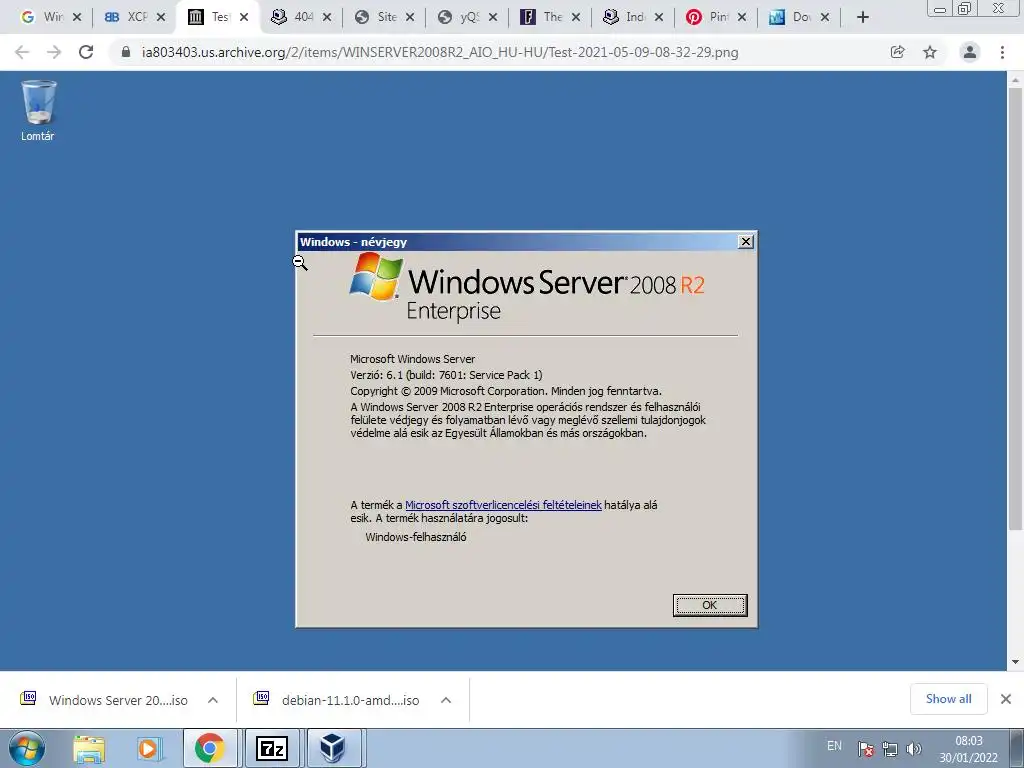Image resolution: width=1024 pixels, height=768 pixels.
Task: Expand options for debian iso download
Action: tap(446, 700)
